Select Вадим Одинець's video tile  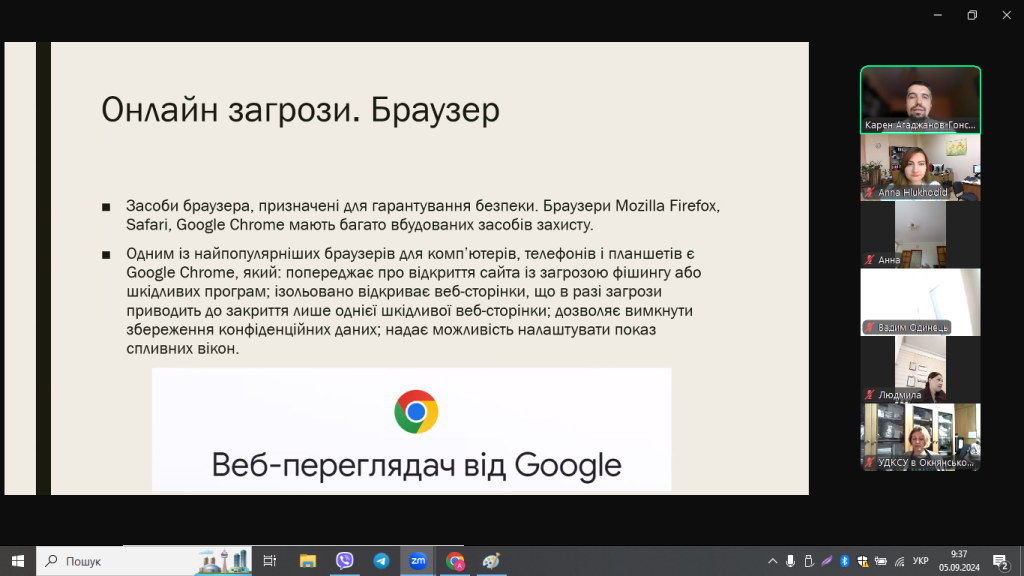pyautogui.click(x=920, y=301)
